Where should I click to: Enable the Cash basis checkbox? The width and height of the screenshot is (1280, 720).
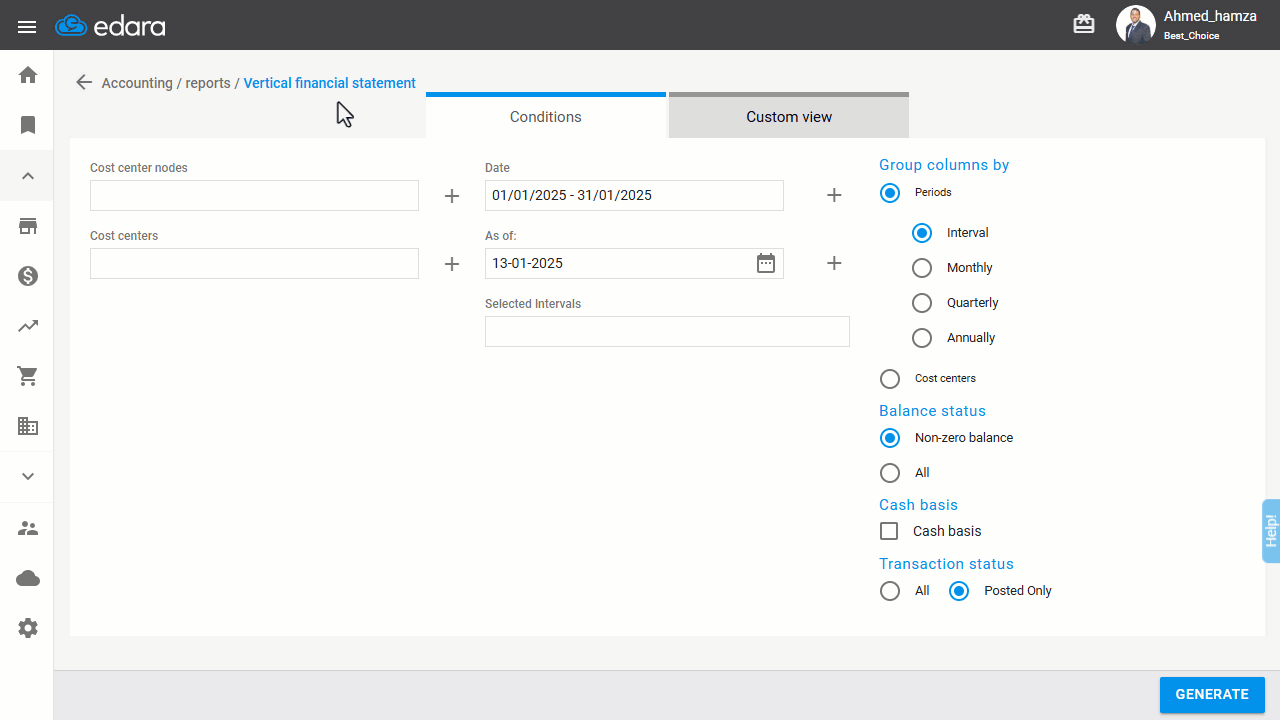(x=889, y=531)
